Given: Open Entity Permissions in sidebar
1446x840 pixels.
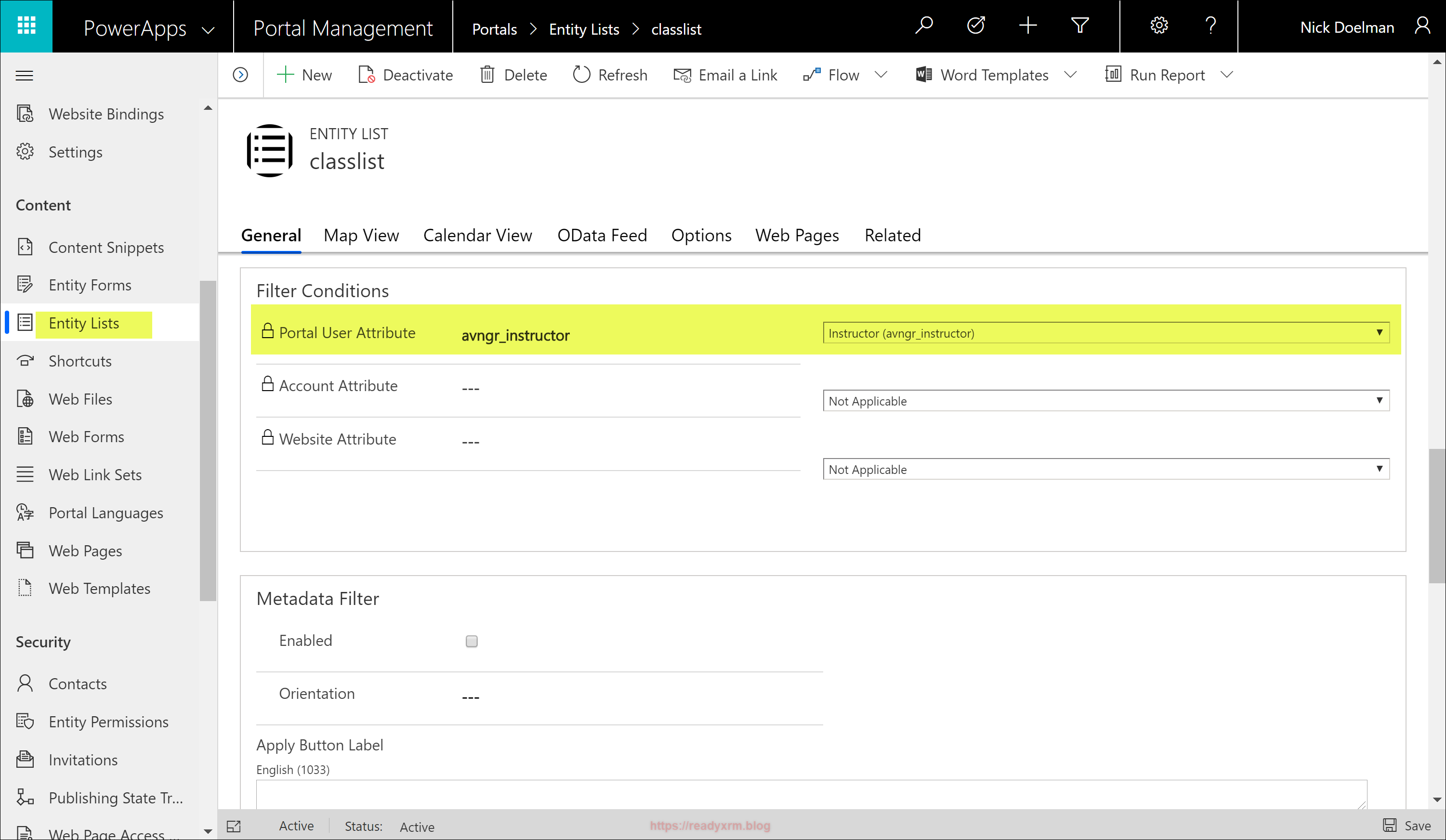Looking at the screenshot, I should point(108,722).
